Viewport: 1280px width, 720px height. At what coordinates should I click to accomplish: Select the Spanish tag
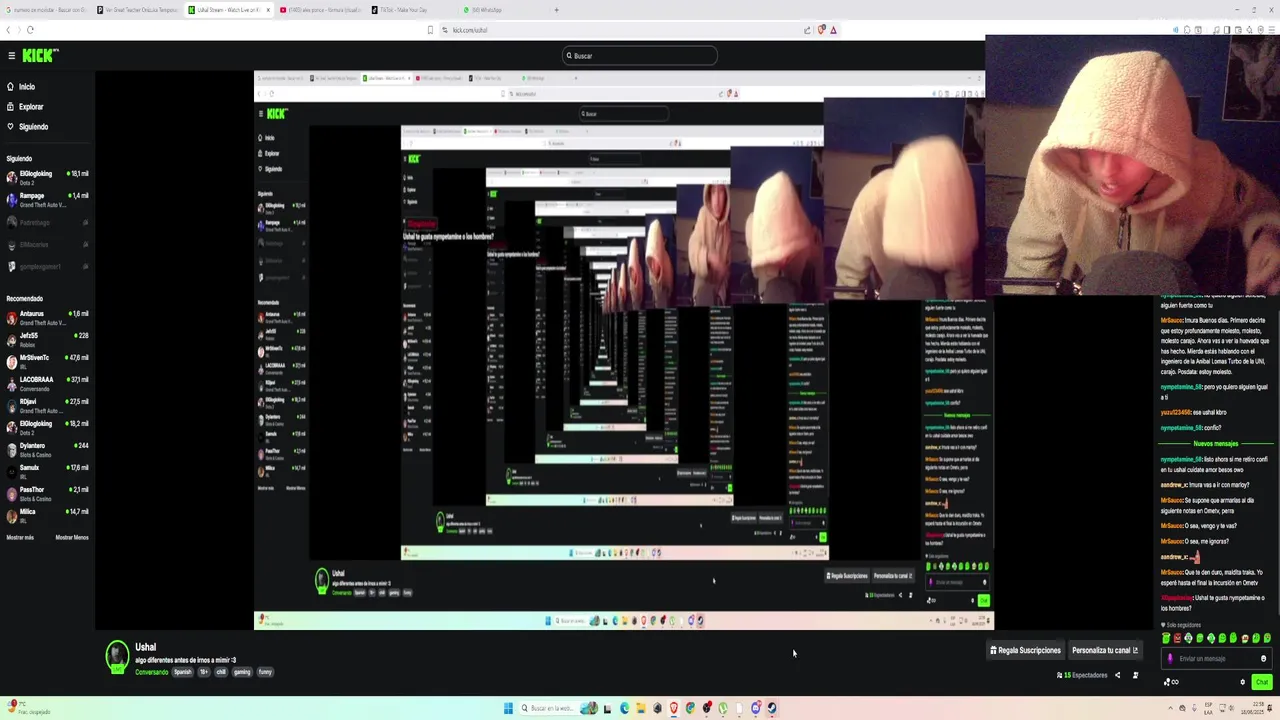click(x=182, y=672)
